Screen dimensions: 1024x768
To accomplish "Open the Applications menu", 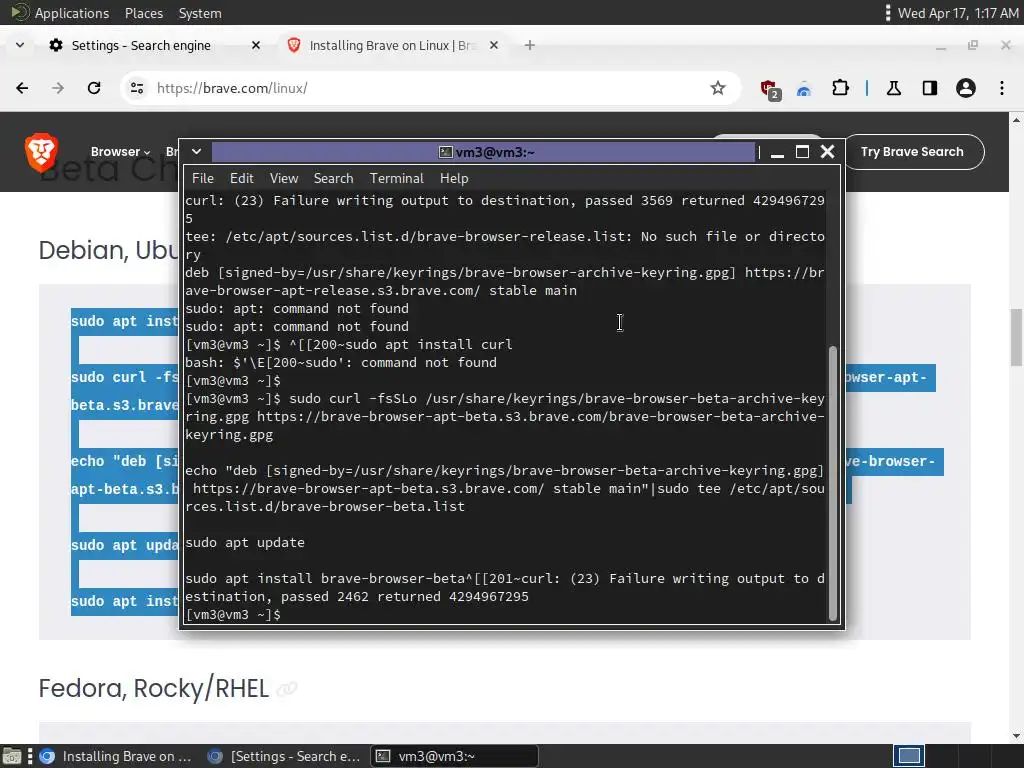I will tap(71, 13).
